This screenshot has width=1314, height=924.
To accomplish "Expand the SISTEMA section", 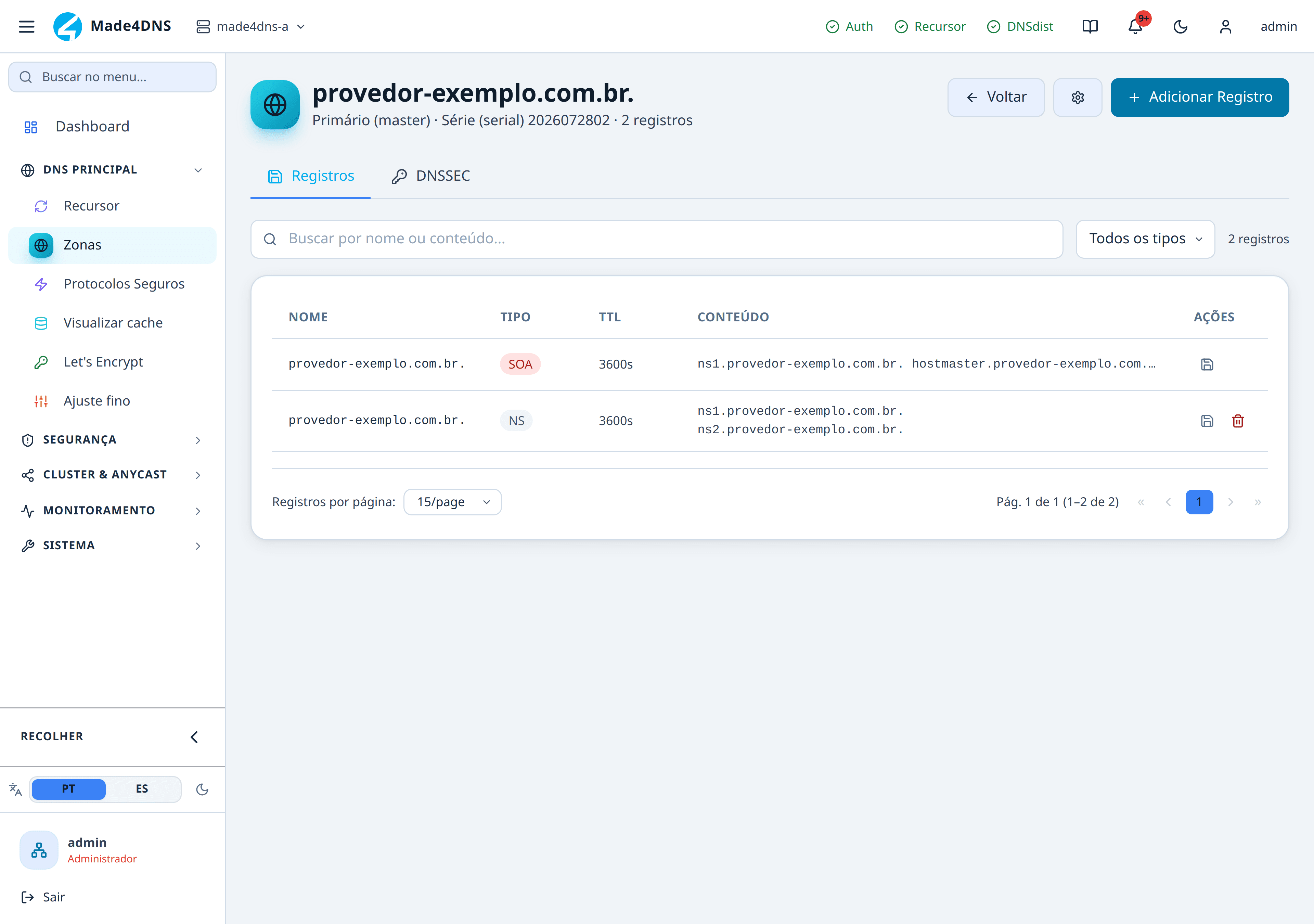I will 112,546.
